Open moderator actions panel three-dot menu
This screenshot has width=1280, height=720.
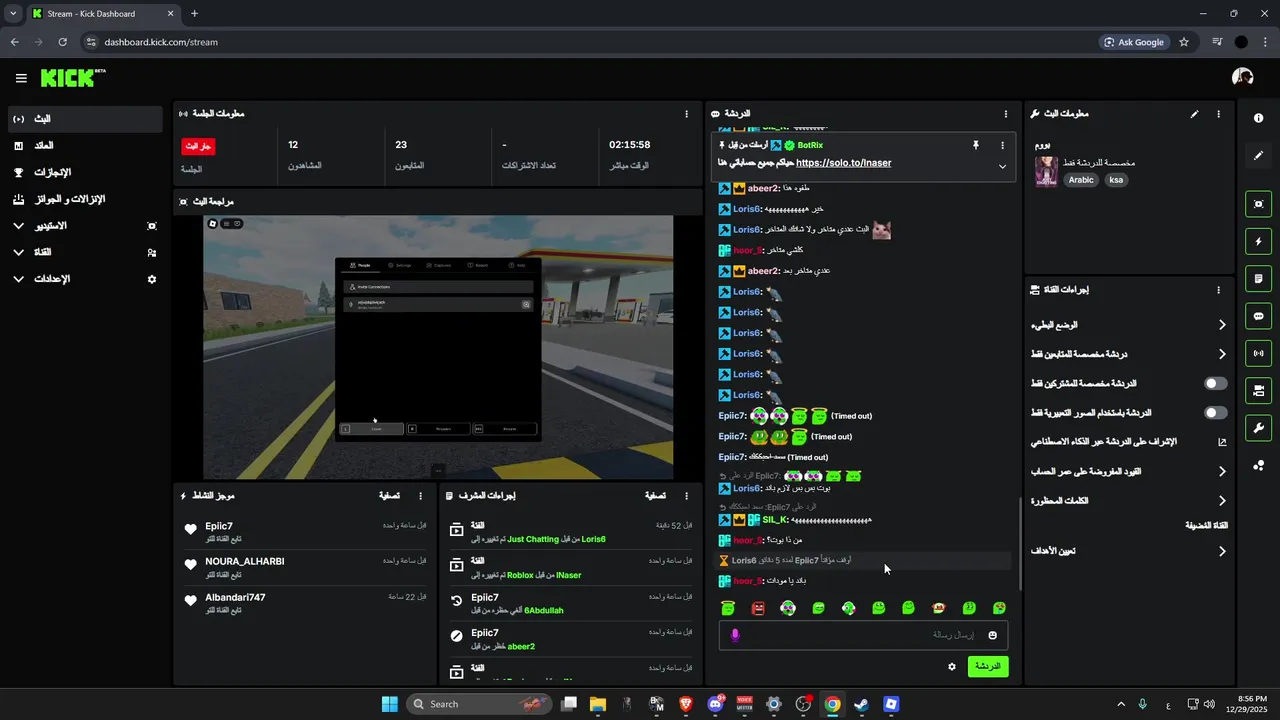[x=686, y=496]
